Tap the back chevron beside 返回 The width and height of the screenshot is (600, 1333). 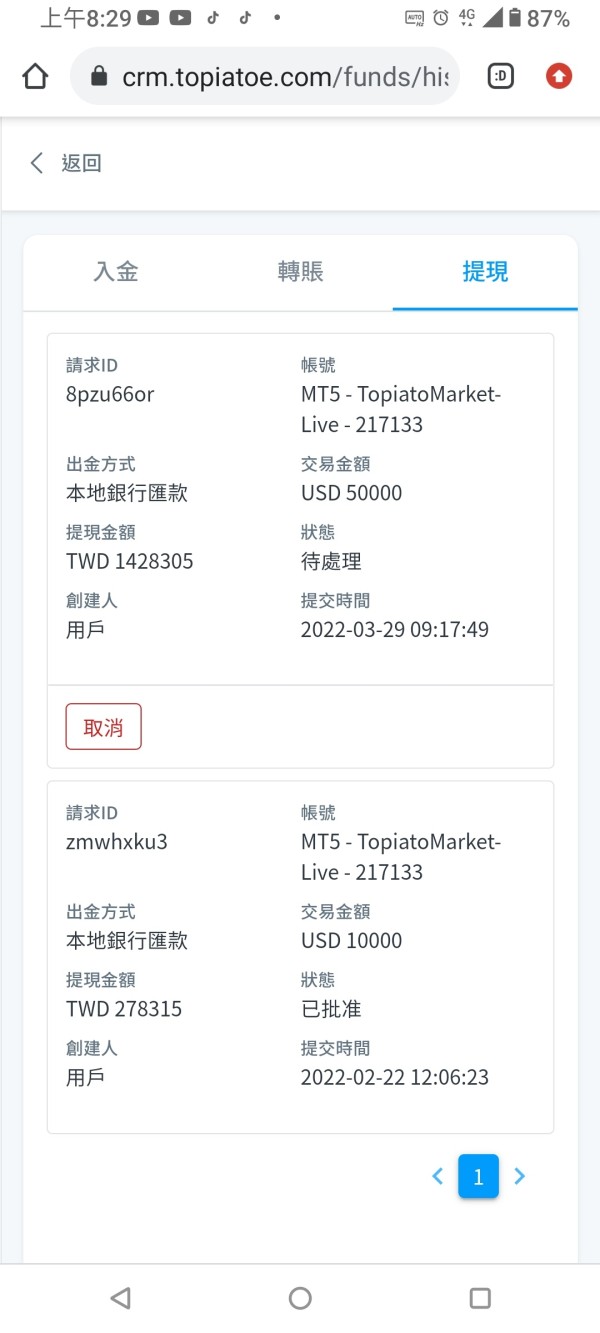coord(37,163)
